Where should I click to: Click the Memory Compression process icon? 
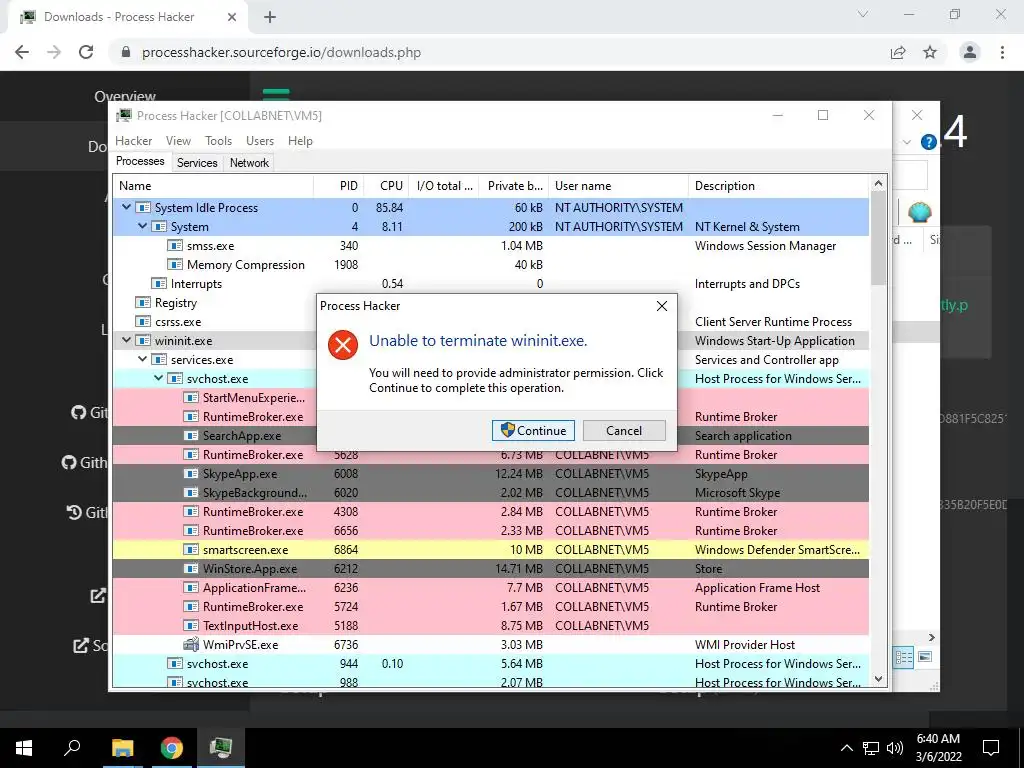click(x=174, y=264)
